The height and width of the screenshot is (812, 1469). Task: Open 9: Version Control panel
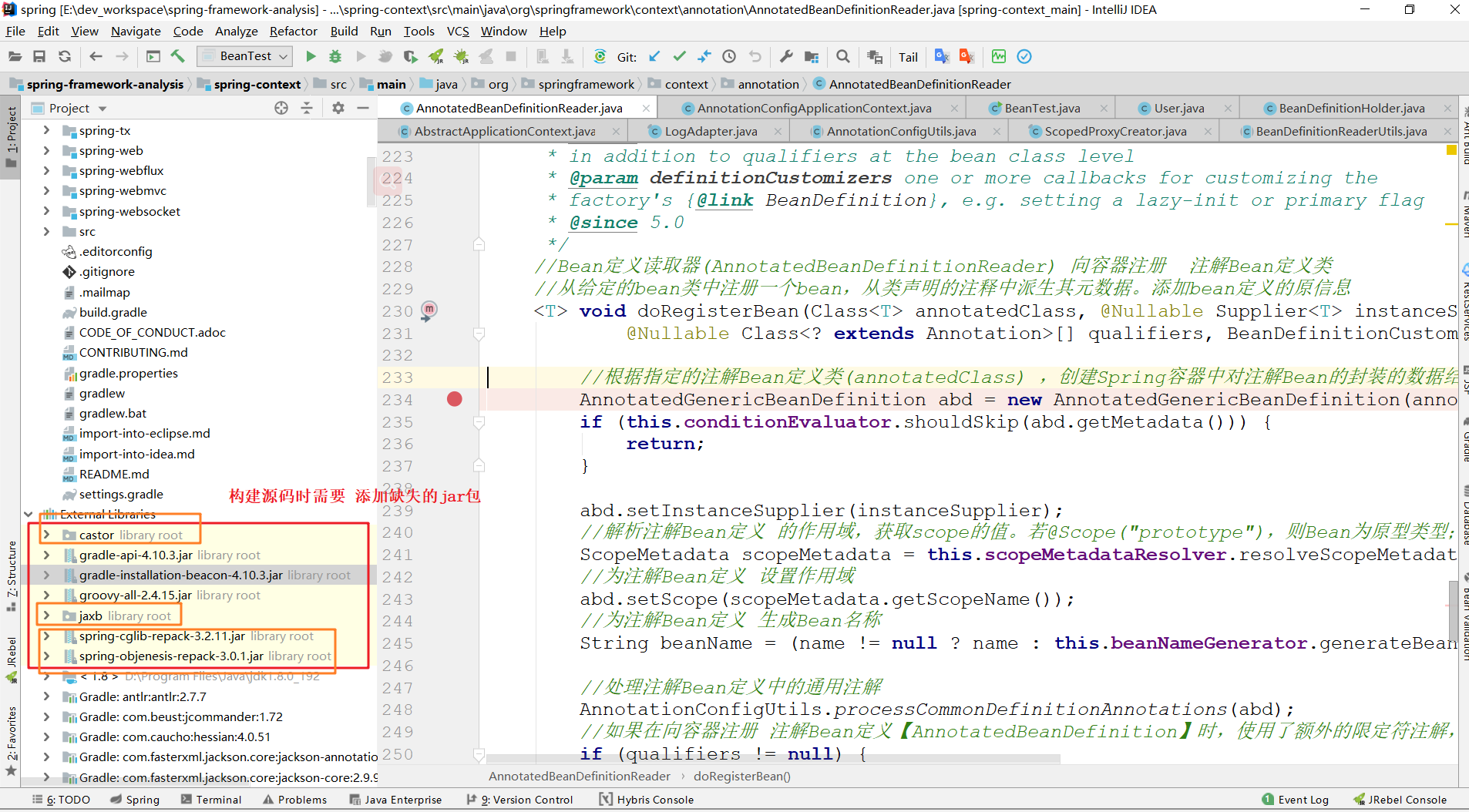520,800
